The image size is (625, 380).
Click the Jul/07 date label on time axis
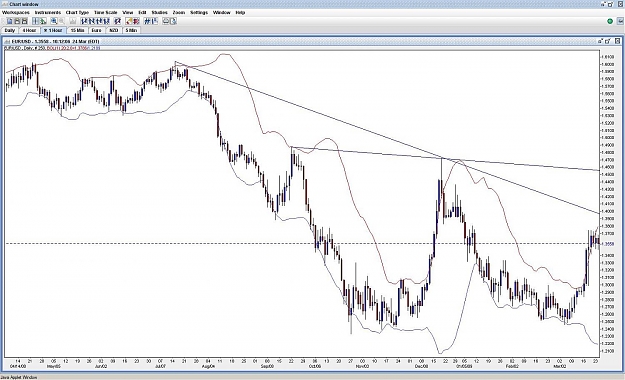[160, 366]
